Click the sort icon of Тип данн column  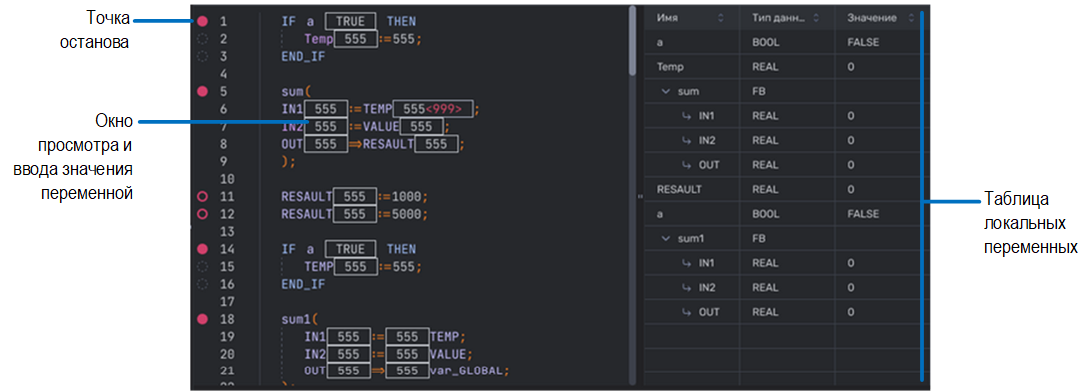pyautogui.click(x=816, y=18)
